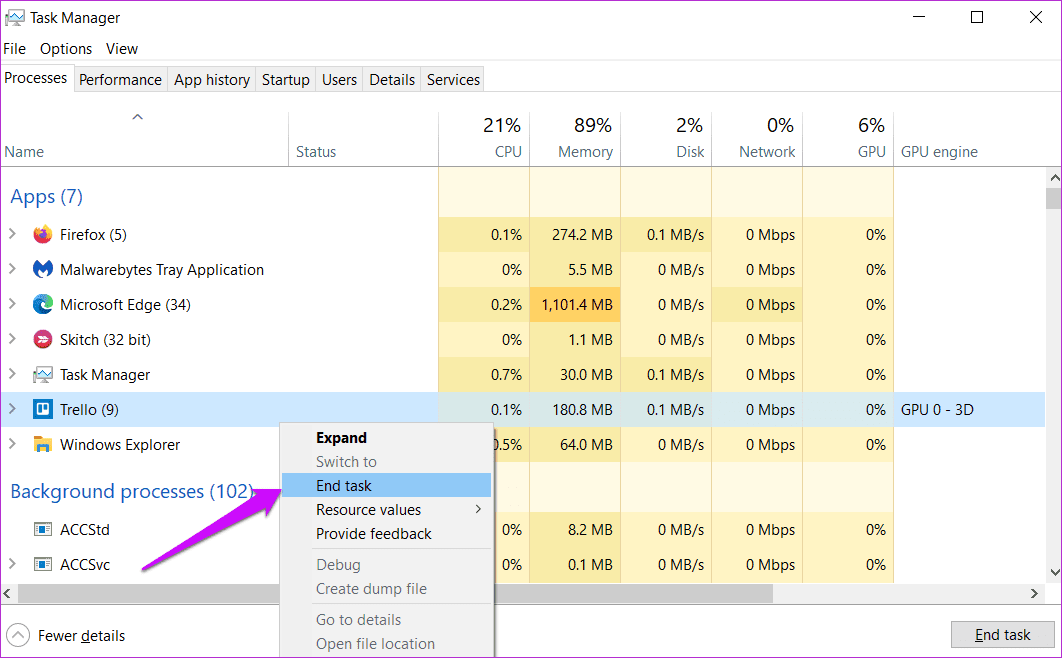Click the End task button at bottom right
The image size is (1062, 658).
[1002, 635]
